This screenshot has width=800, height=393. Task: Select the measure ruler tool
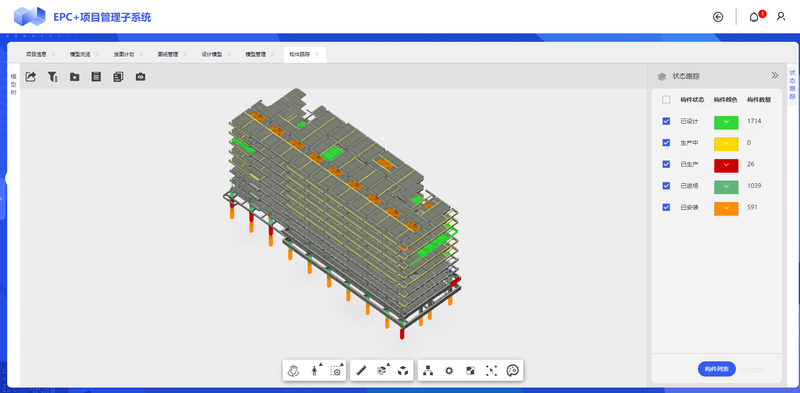pos(362,371)
